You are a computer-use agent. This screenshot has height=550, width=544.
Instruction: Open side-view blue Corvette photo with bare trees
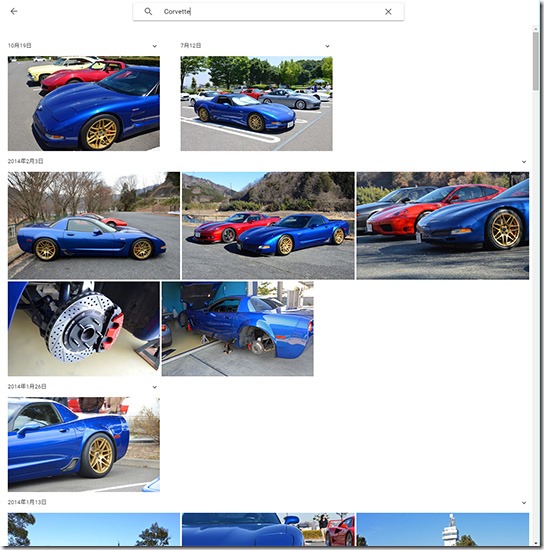click(94, 226)
